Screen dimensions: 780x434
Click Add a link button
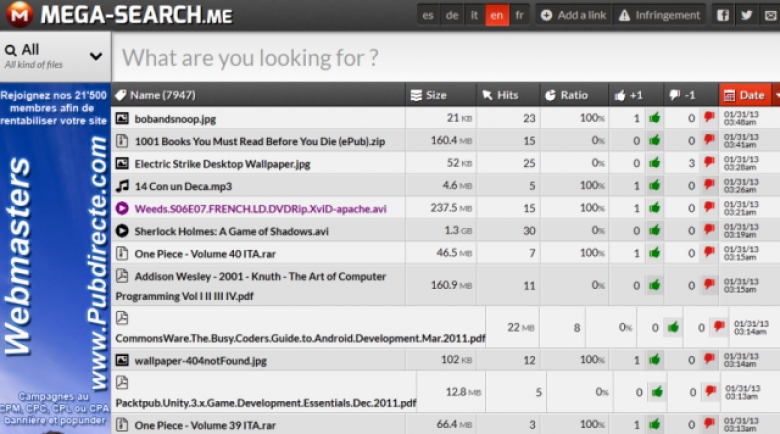click(x=574, y=15)
